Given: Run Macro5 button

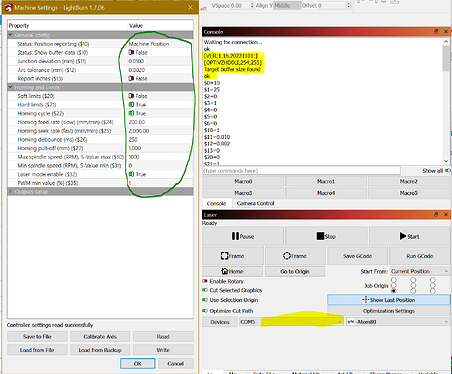Looking at the screenshot, I should [x=409, y=193].
